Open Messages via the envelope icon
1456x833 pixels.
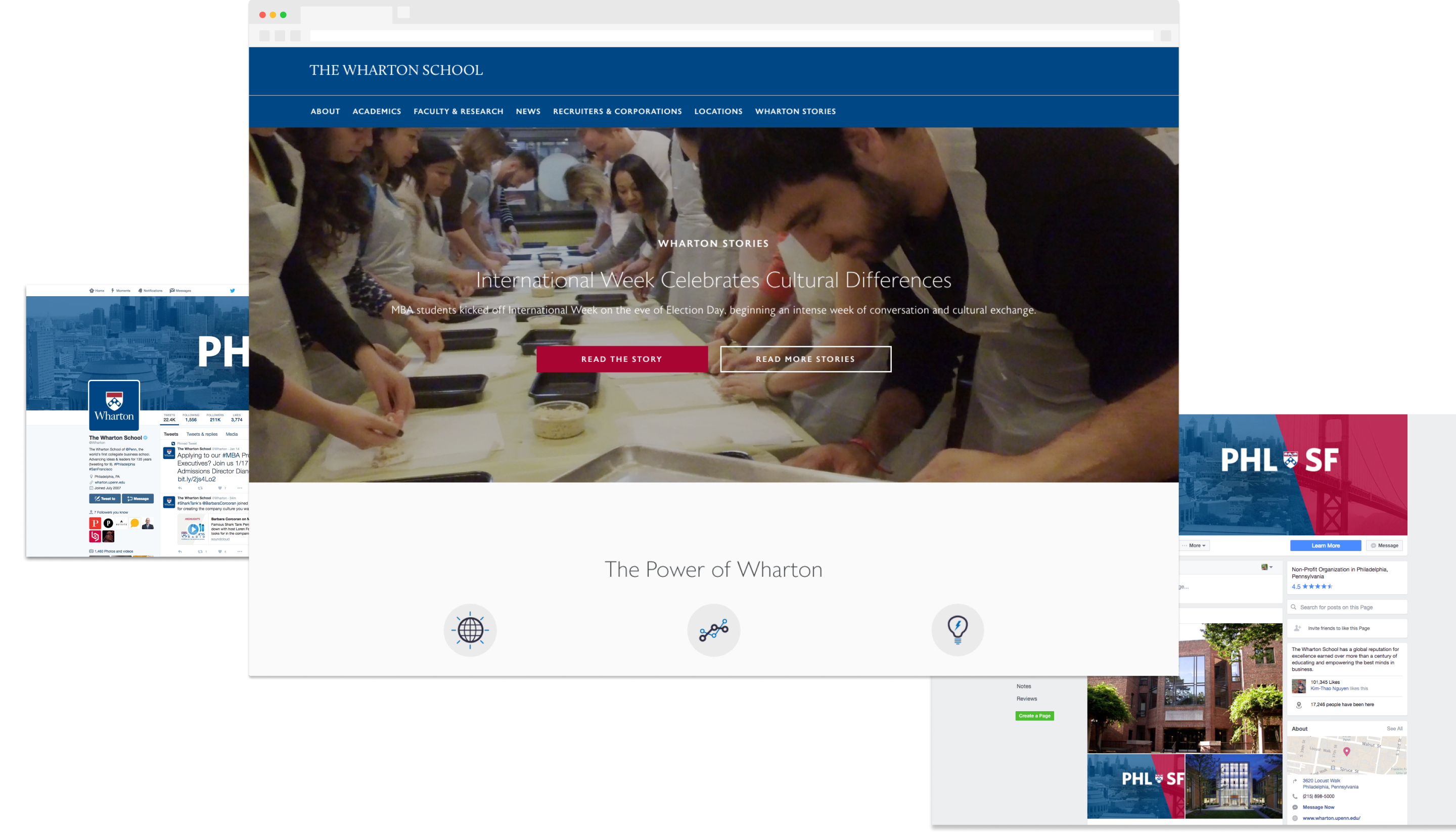173,291
